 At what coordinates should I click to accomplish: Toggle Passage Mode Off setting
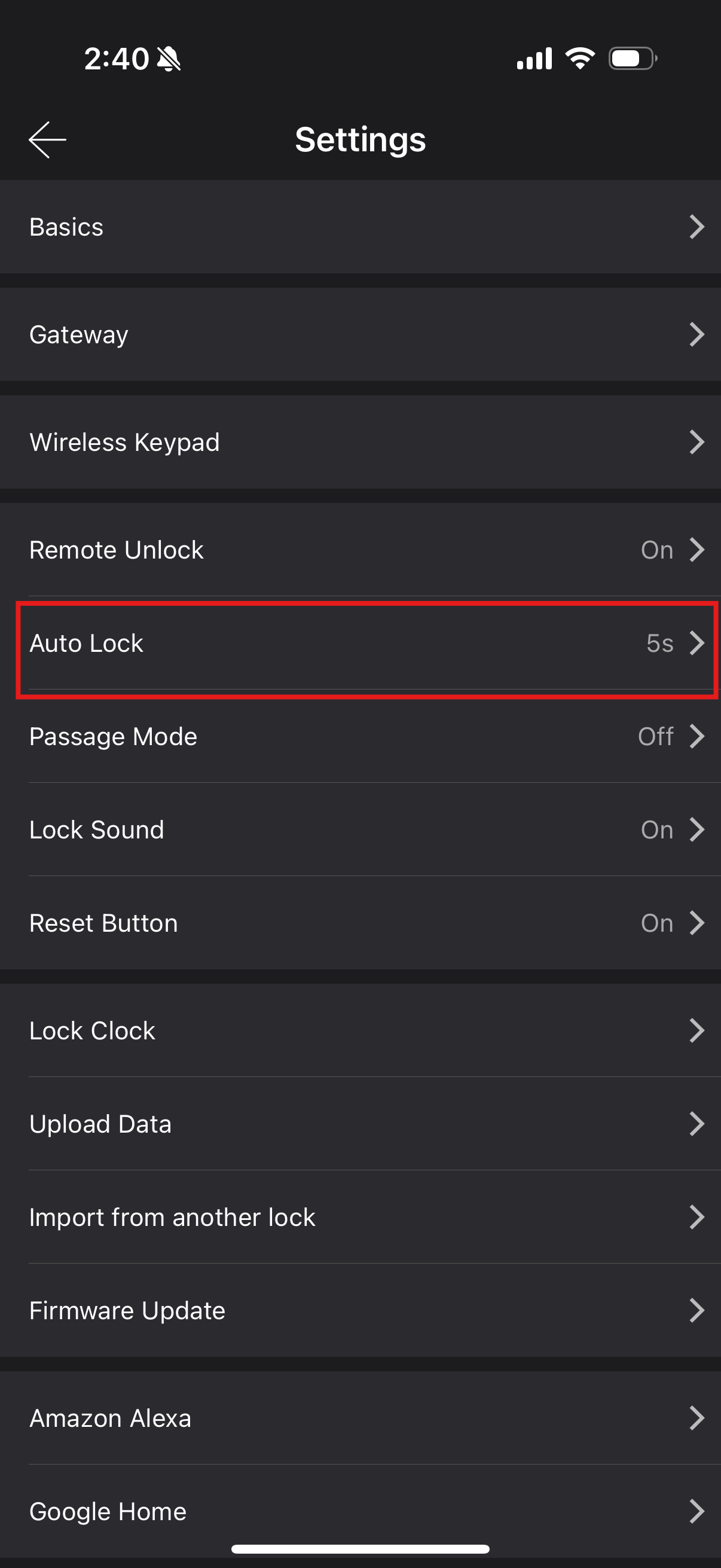point(655,737)
